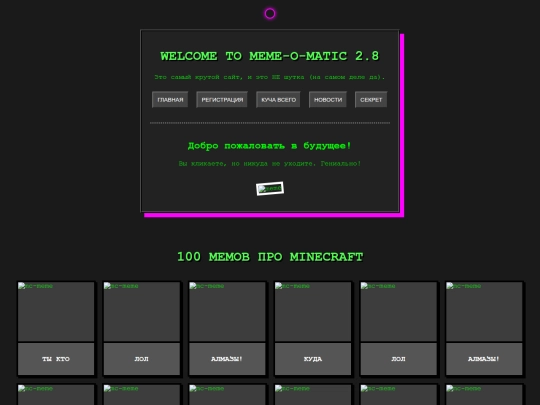This screenshot has width=540, height=405.
Task: Open the НОВОСТИ section button
Action: (x=328, y=100)
